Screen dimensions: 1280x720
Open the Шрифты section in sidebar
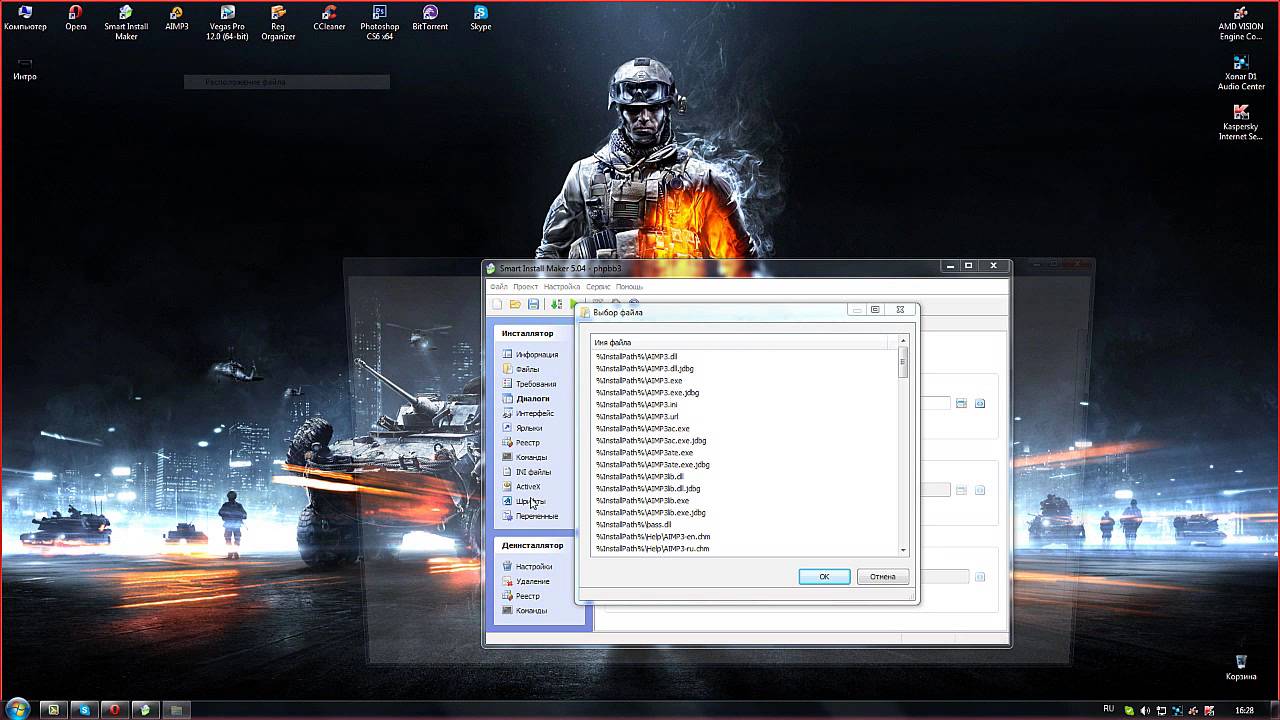point(524,502)
